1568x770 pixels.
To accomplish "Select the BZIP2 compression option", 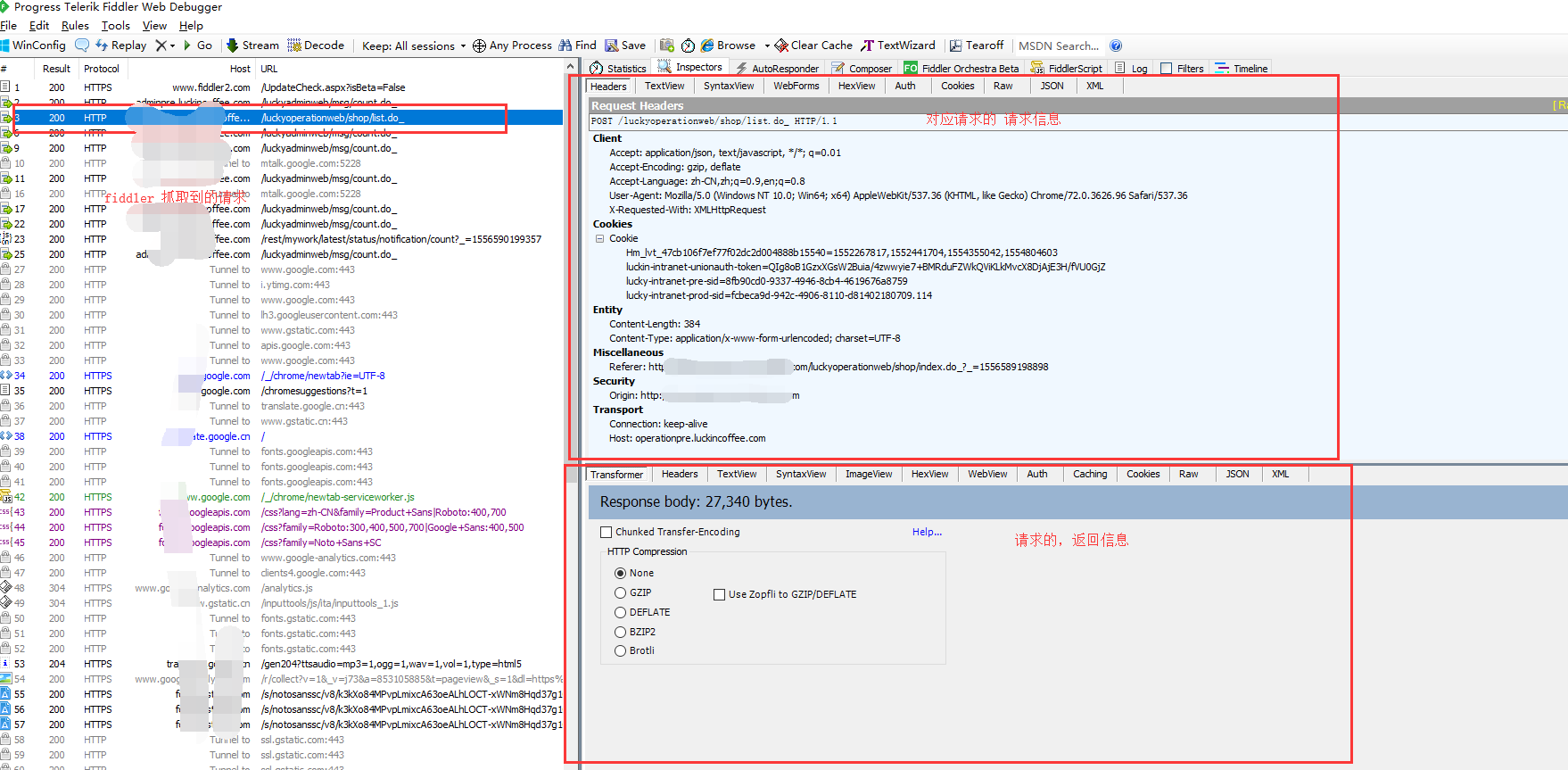I will 620,632.
